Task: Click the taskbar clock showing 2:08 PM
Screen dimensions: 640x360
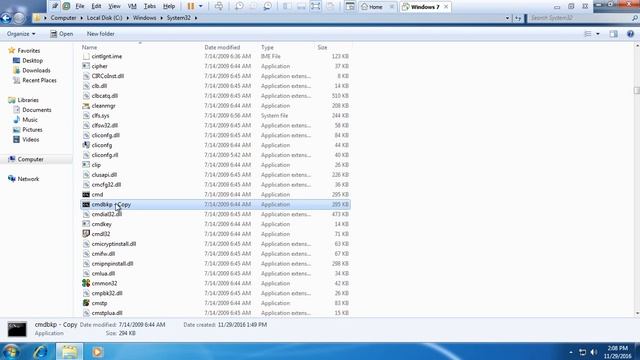Action: pos(617,352)
